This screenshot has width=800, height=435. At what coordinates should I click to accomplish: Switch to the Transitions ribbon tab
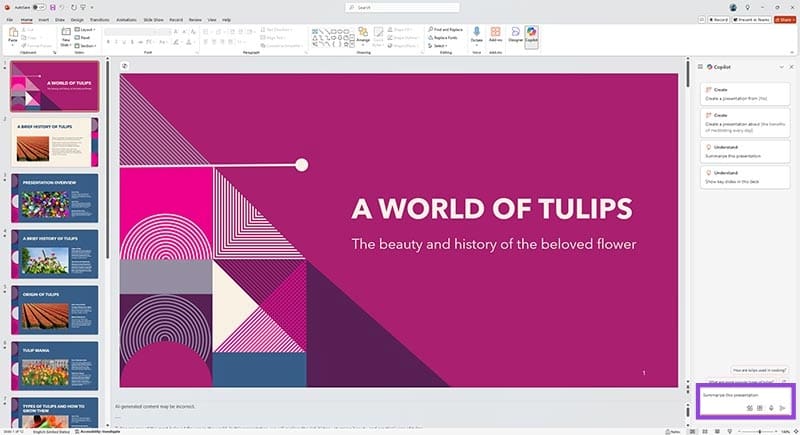pyautogui.click(x=99, y=20)
